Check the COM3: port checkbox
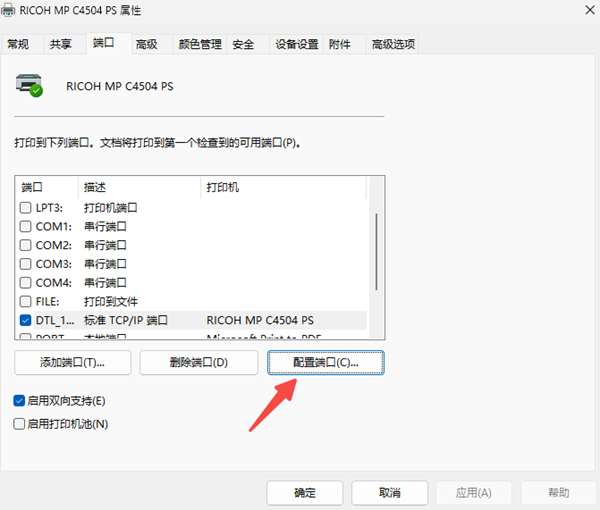Screen dimensions: 600x510 click(25, 264)
